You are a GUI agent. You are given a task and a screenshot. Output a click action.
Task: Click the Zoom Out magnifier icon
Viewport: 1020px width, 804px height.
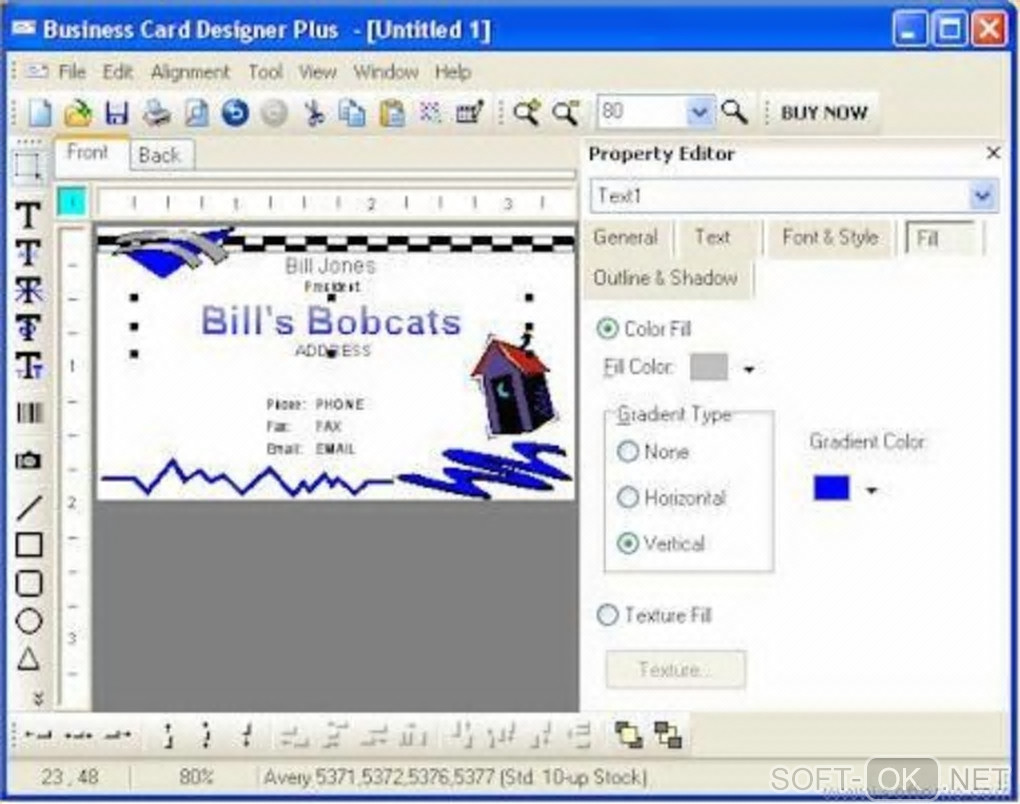click(x=565, y=113)
